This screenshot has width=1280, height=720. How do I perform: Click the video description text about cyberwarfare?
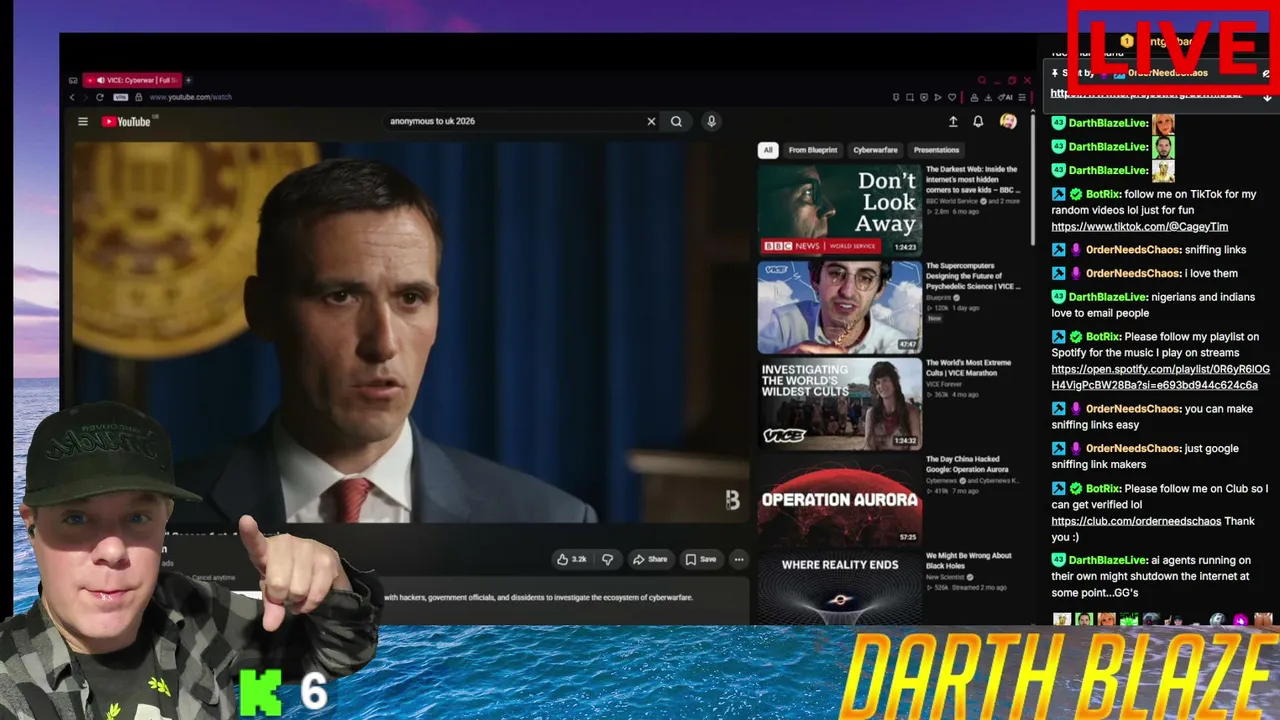tap(538, 597)
